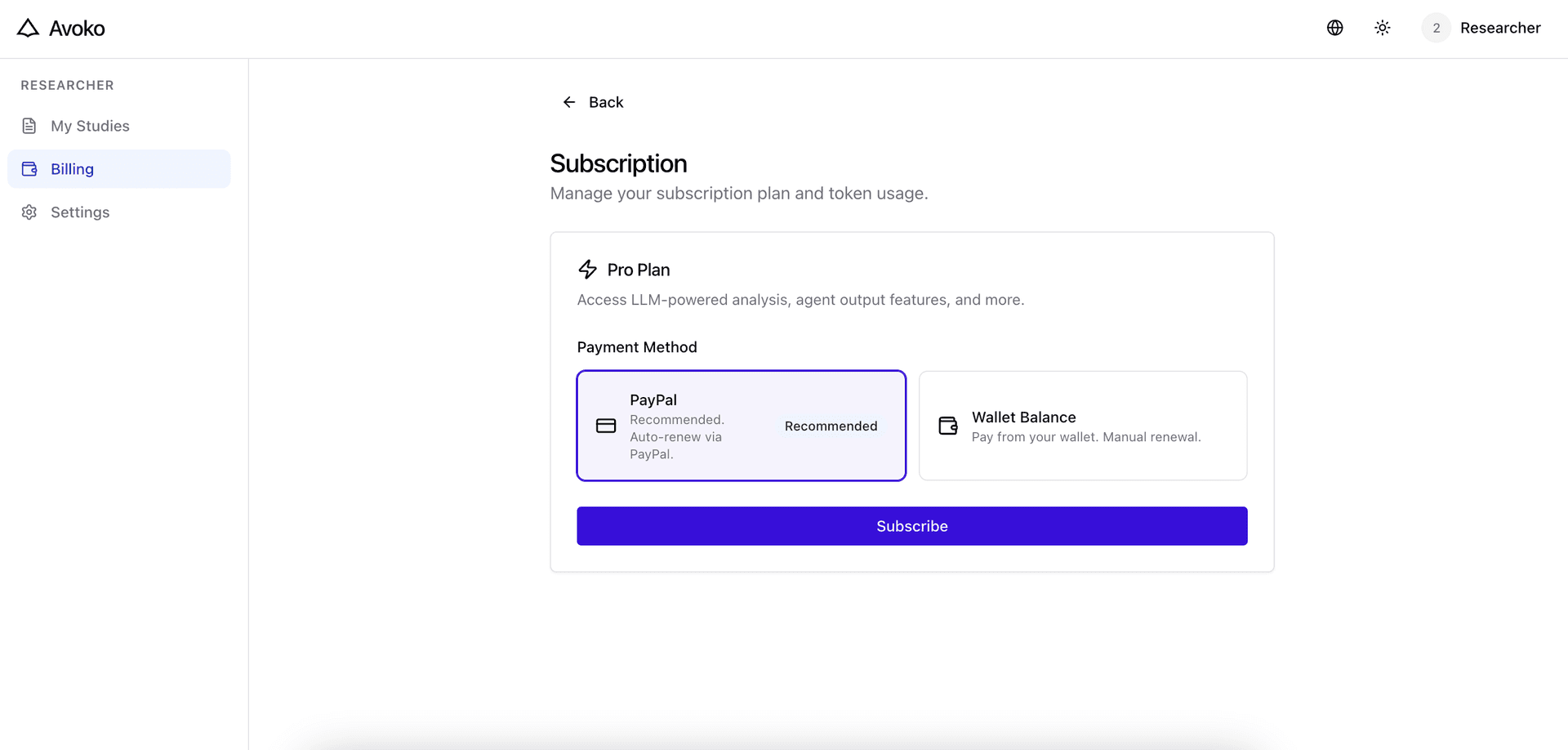
Task: Click the PayPal credit card icon
Action: coord(605,426)
